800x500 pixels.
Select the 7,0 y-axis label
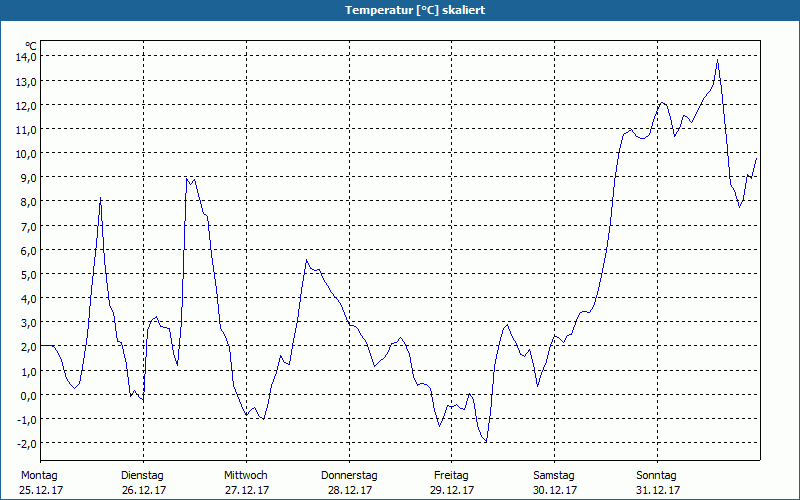(x=28, y=226)
